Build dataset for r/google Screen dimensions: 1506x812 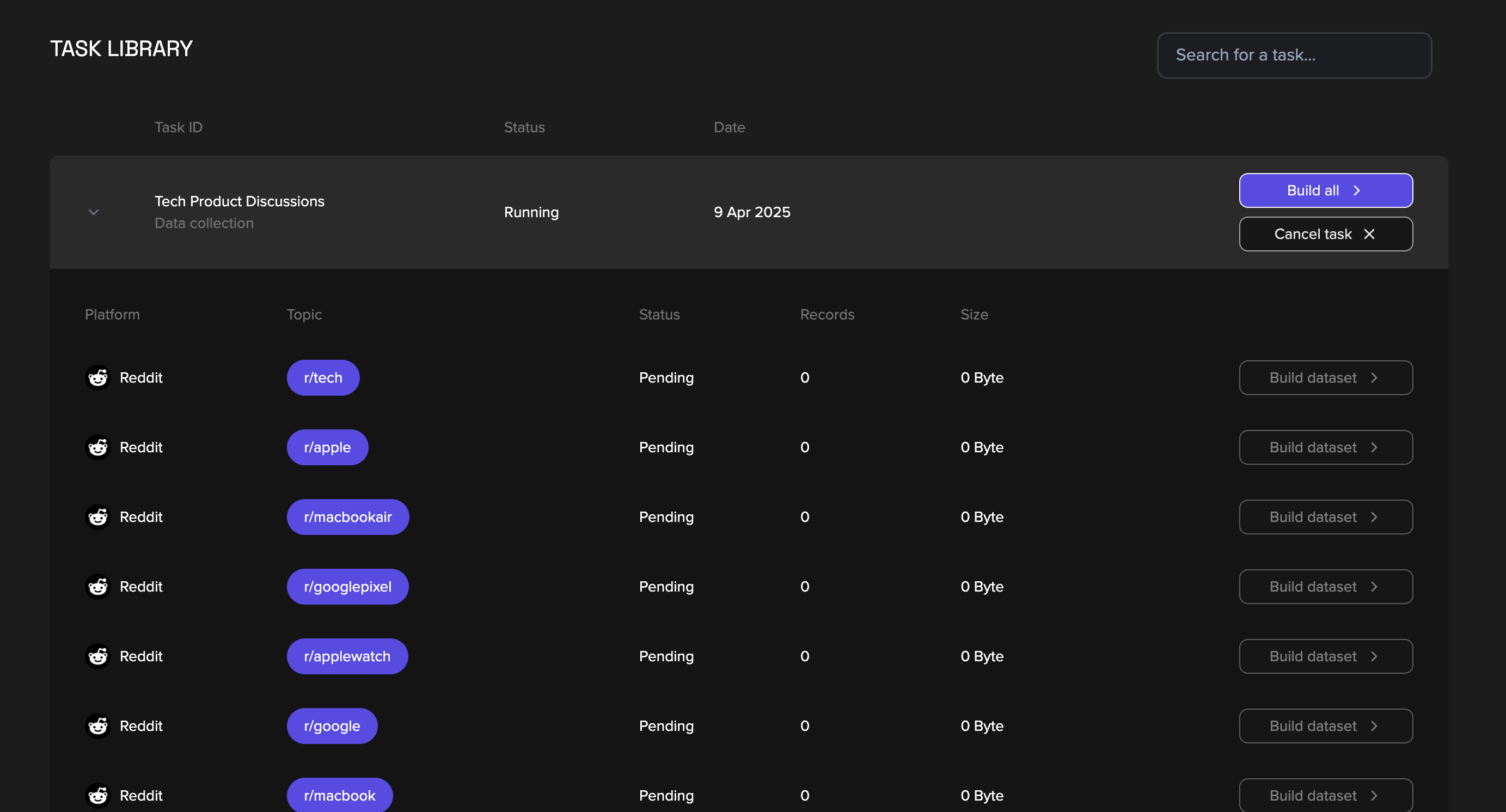(1325, 726)
